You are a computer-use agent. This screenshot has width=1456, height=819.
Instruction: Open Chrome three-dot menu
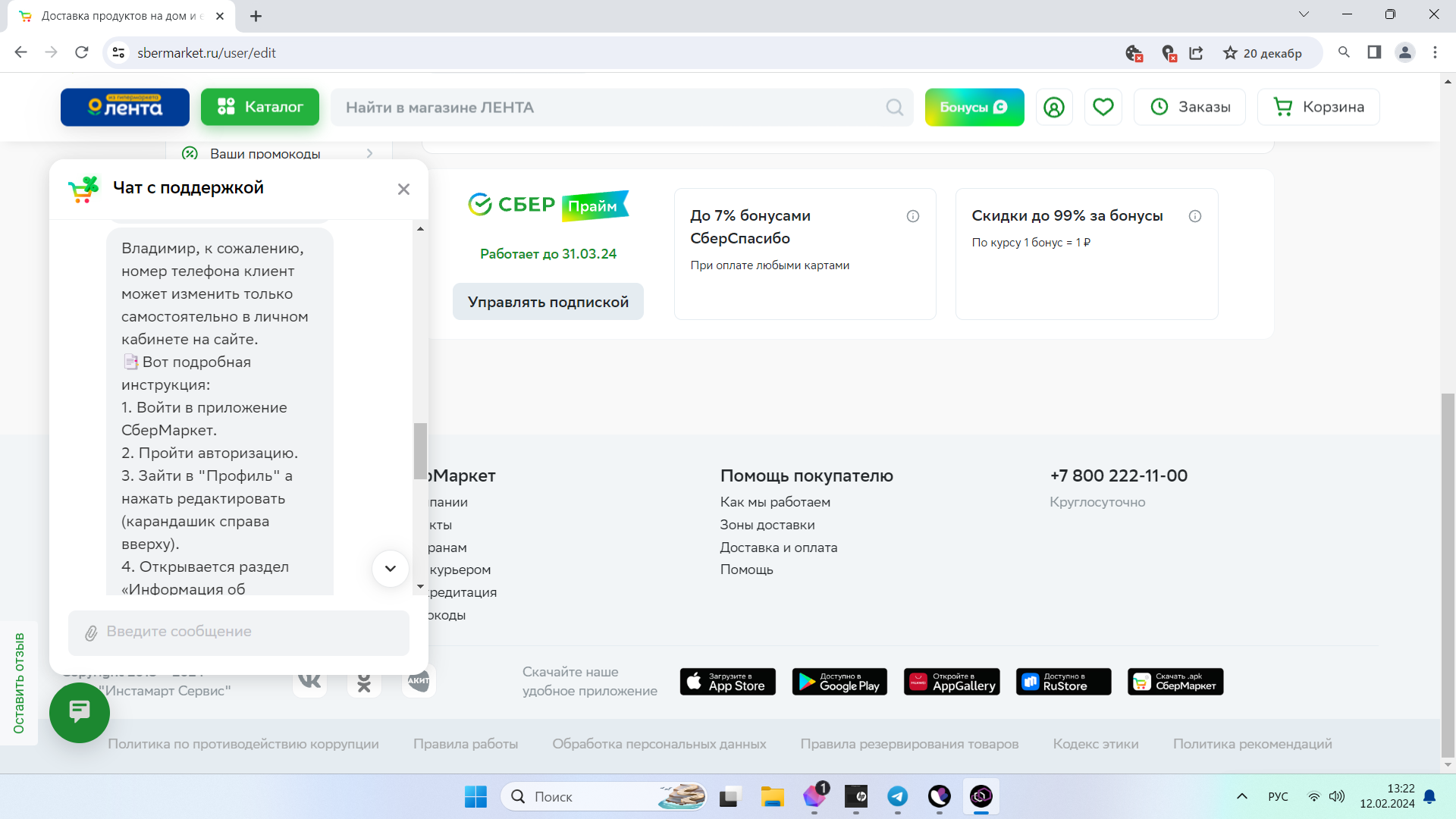(1435, 52)
